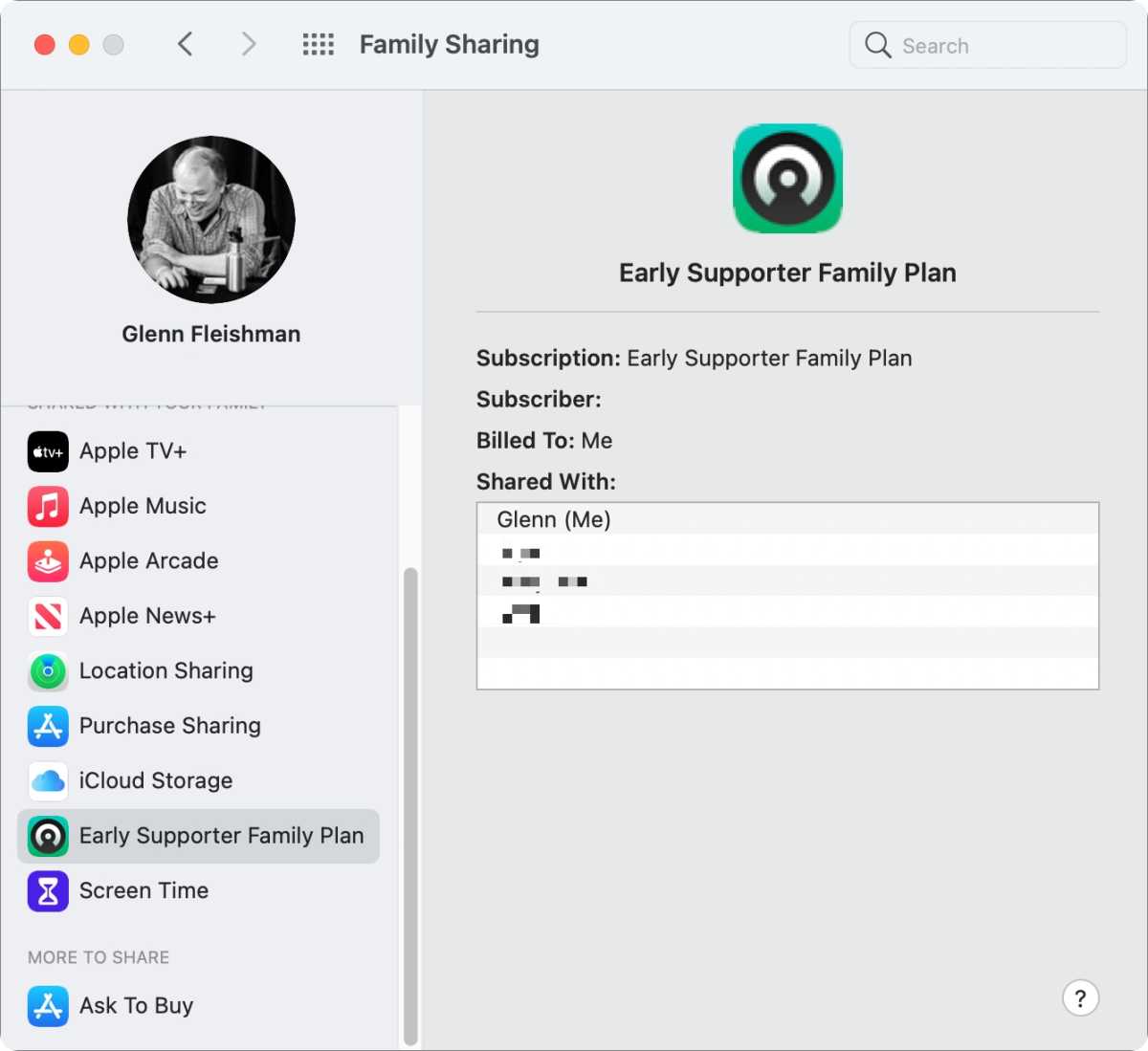Select Apple Music label in sidebar

(143, 506)
